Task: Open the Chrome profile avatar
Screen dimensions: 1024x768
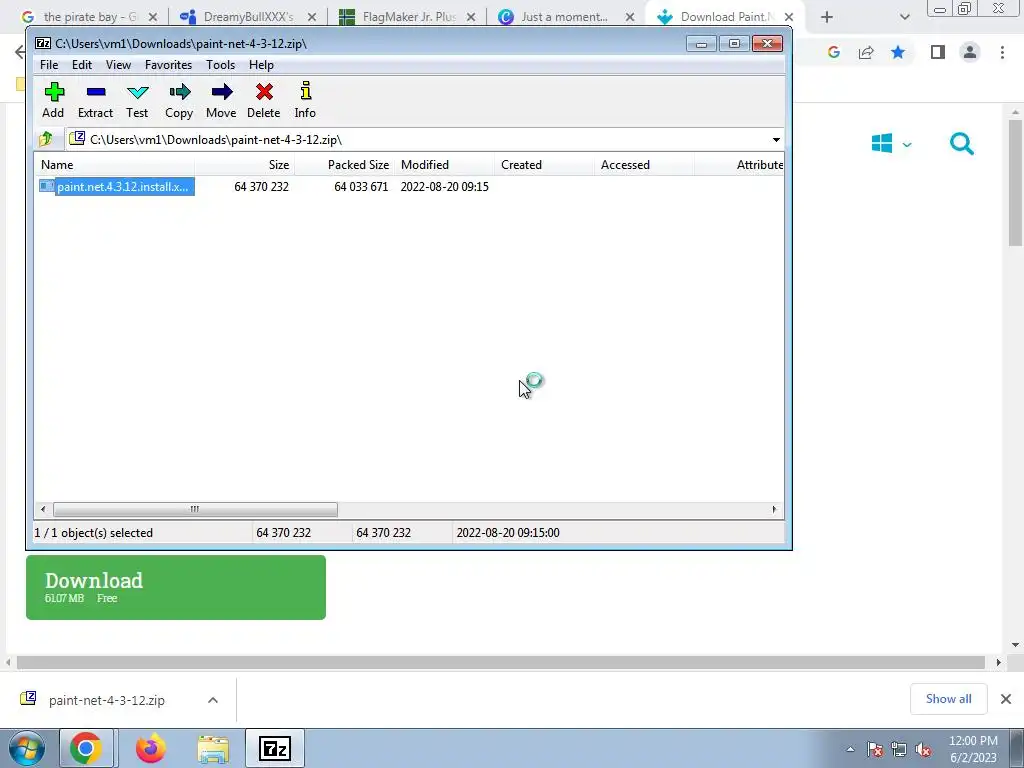Action: click(x=970, y=52)
